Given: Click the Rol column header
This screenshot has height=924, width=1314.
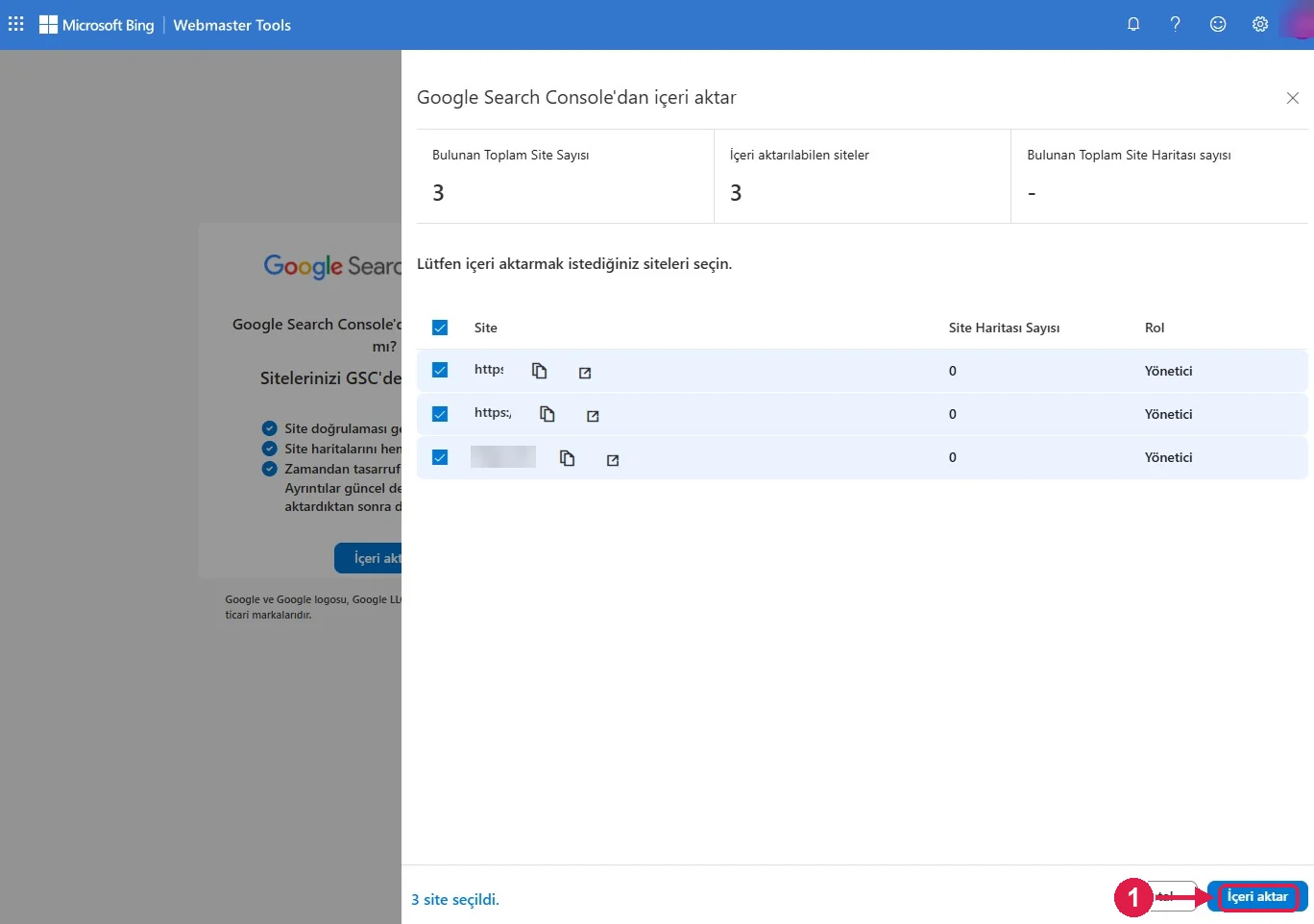Looking at the screenshot, I should point(1155,328).
